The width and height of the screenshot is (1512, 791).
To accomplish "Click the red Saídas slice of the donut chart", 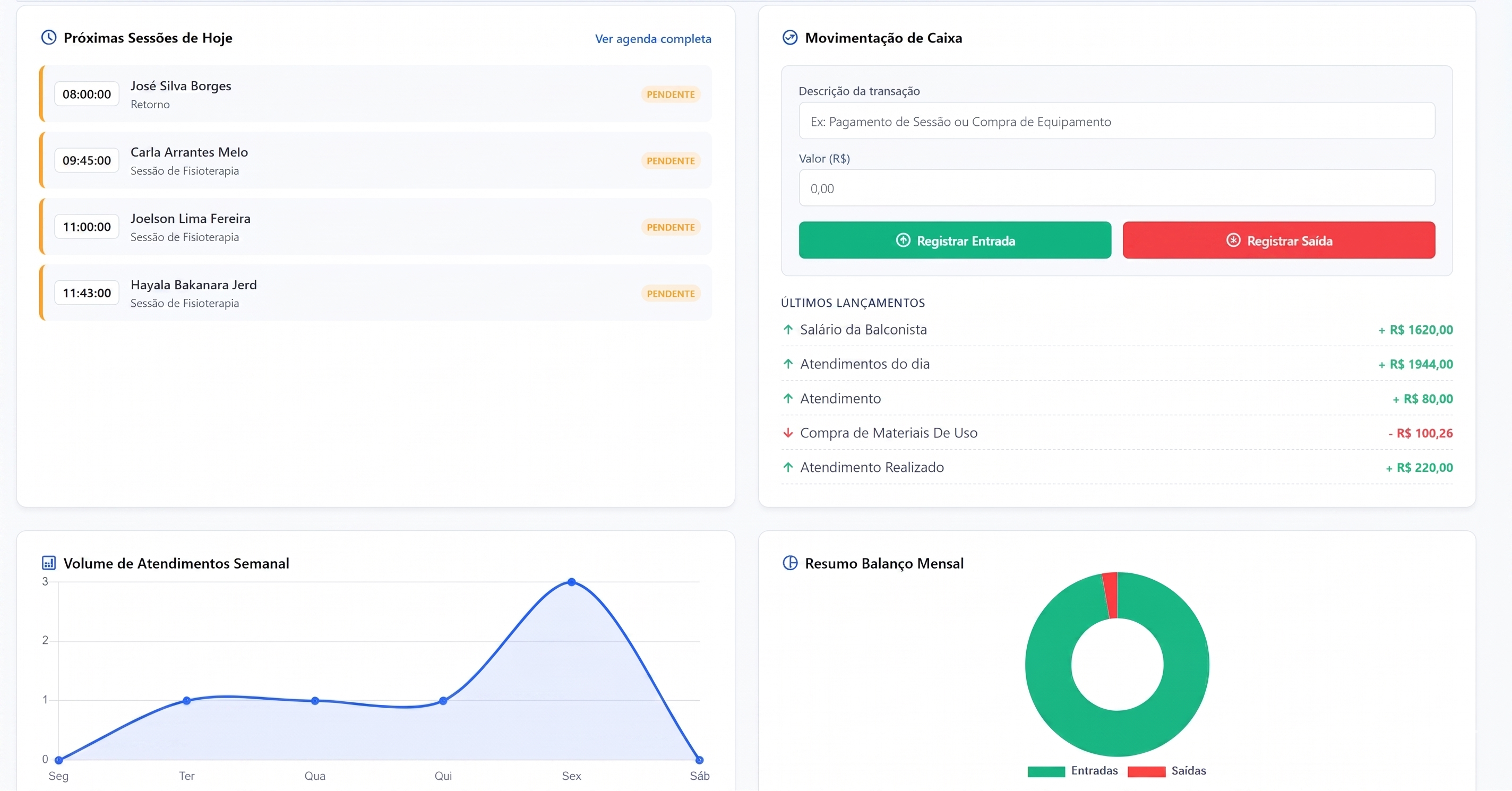I will coord(1110,595).
